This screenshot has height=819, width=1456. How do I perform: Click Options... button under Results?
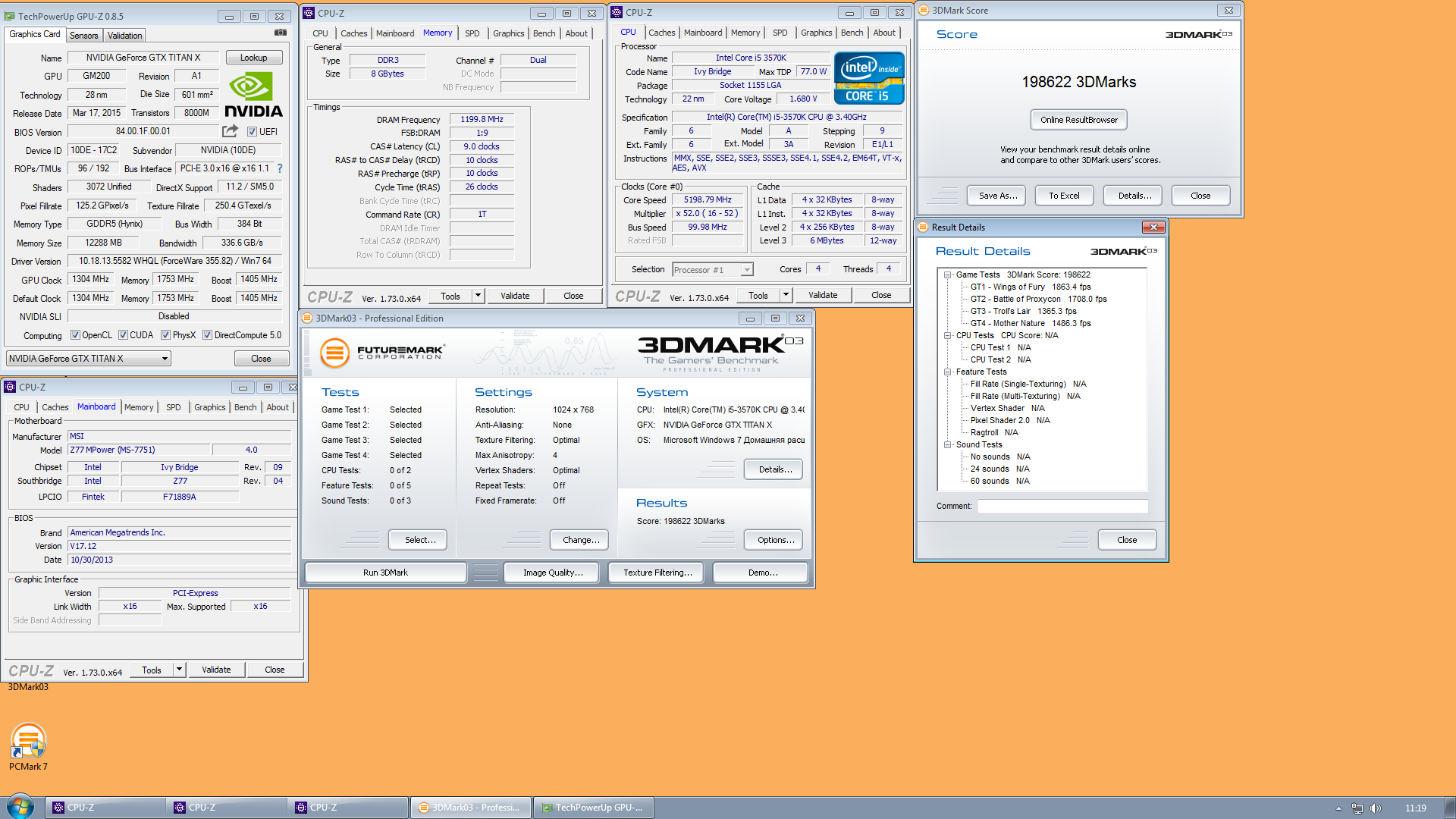tap(773, 540)
